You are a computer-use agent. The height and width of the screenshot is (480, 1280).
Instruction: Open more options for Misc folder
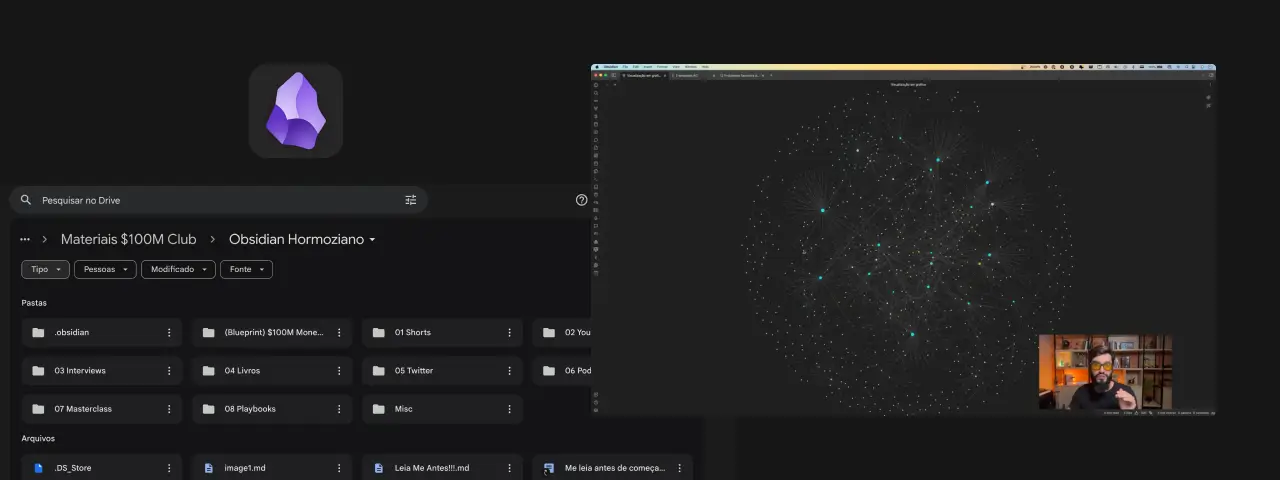point(509,409)
